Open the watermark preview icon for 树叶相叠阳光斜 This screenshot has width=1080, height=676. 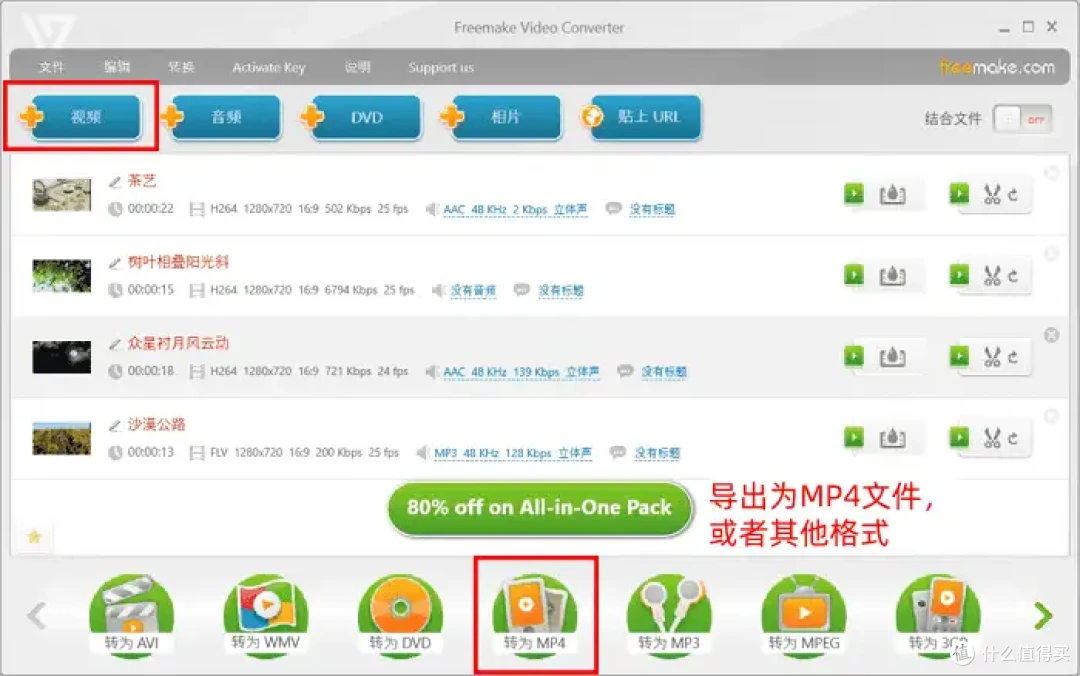892,276
